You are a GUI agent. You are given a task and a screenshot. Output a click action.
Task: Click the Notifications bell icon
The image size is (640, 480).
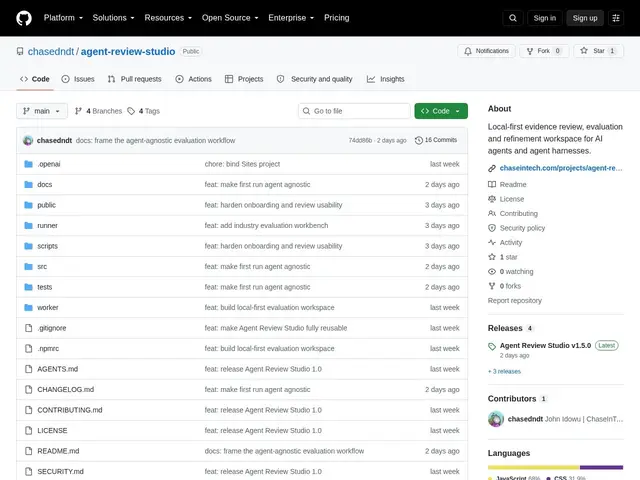[468, 51]
